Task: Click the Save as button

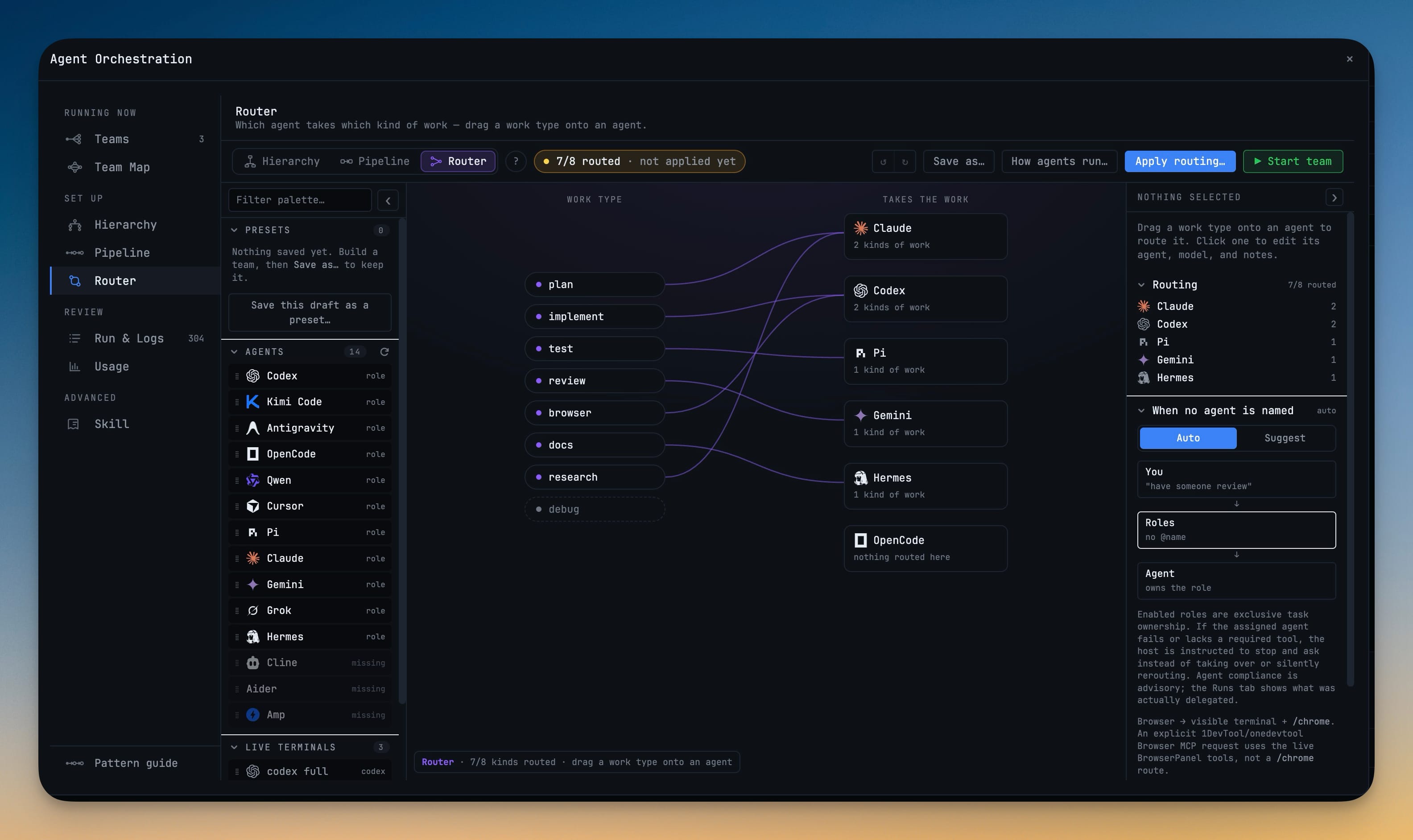Action: pyautogui.click(x=959, y=161)
